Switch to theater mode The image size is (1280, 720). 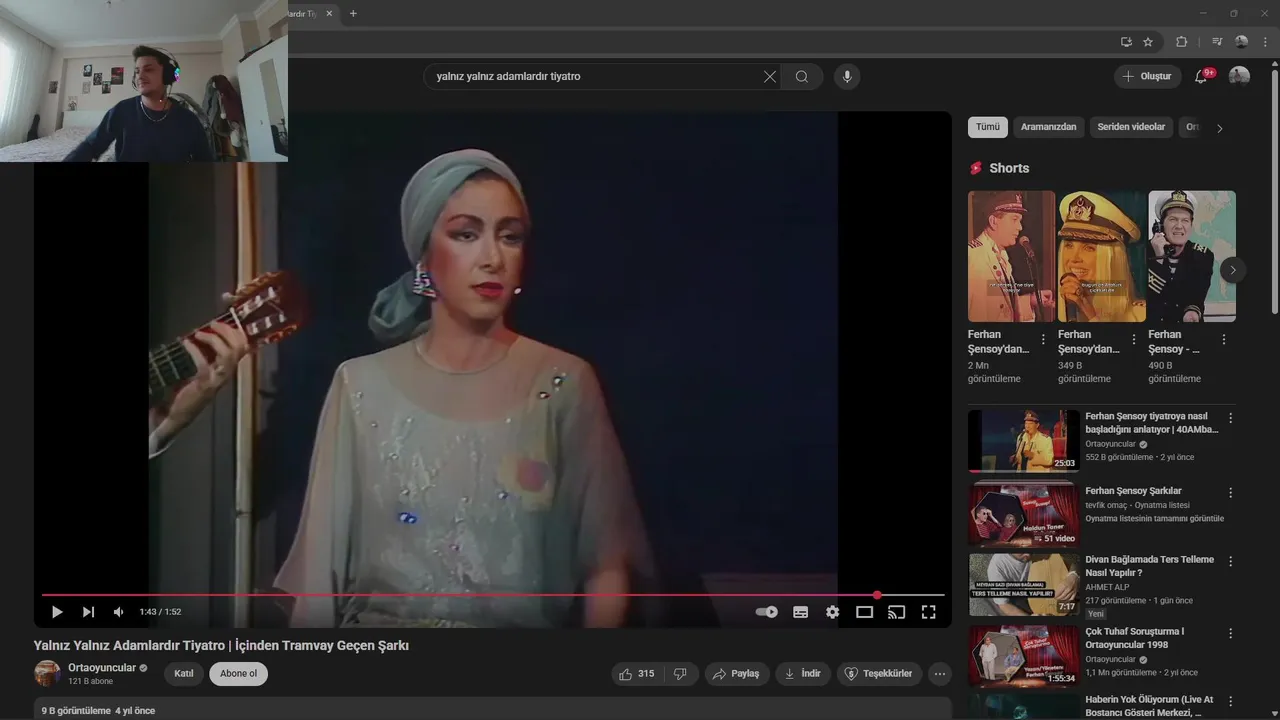[864, 612]
